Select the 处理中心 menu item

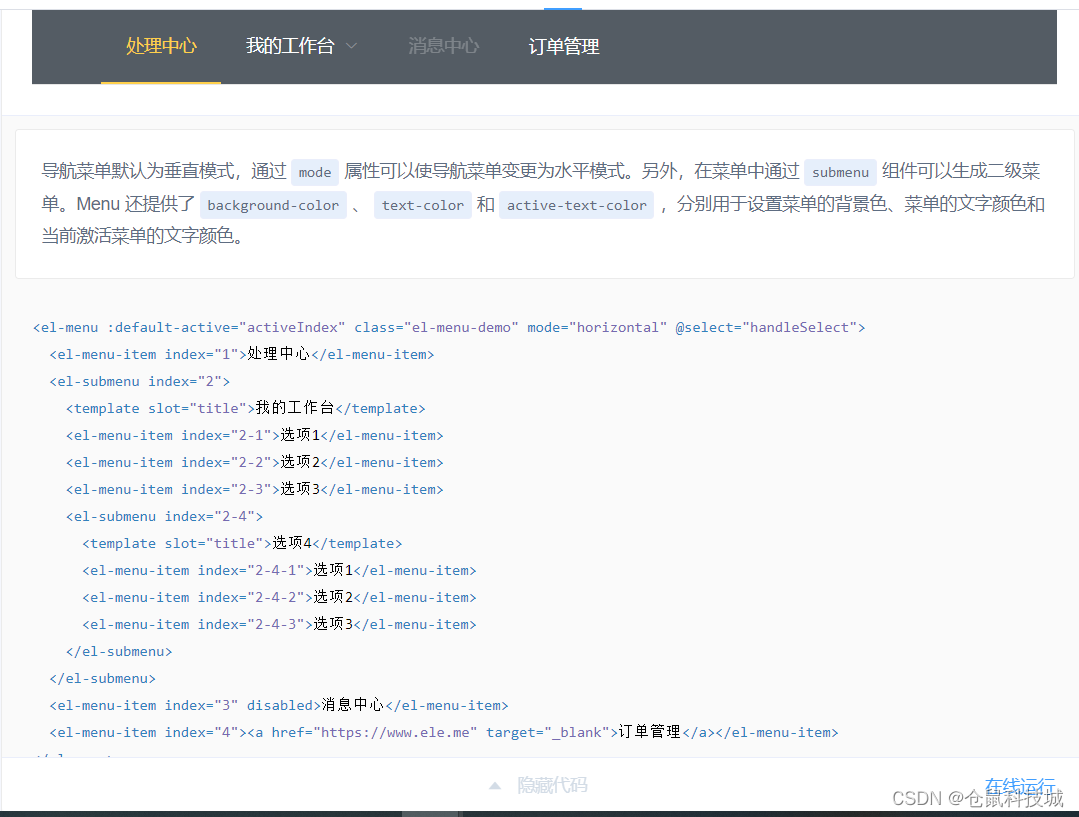[x=161, y=46]
